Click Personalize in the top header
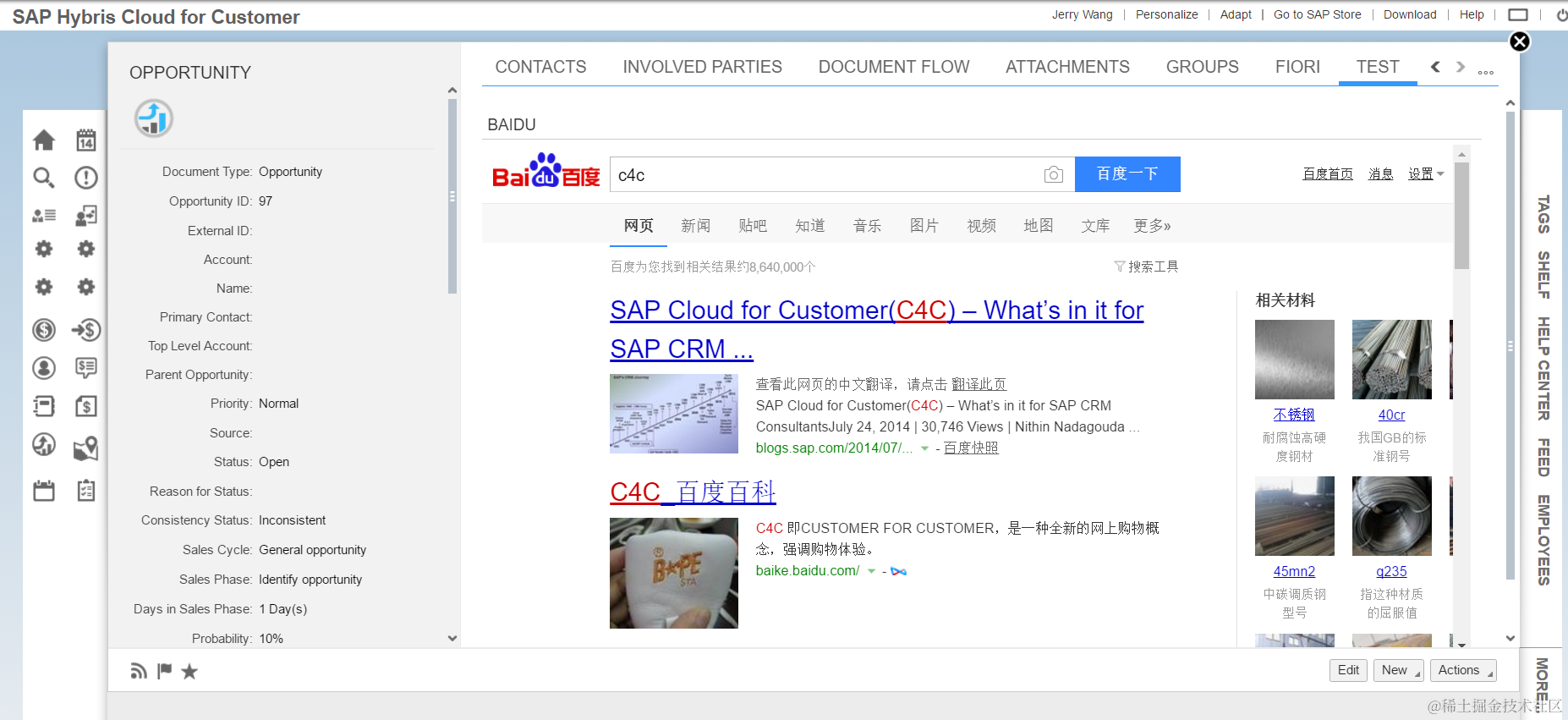 (x=1166, y=14)
